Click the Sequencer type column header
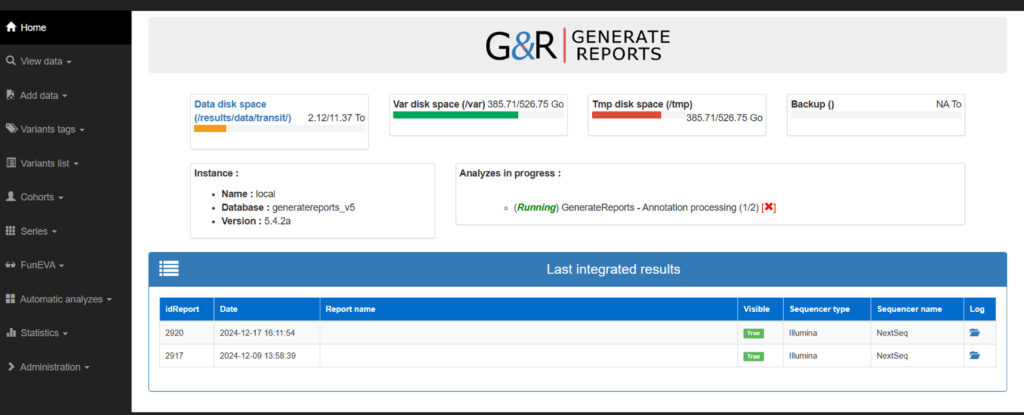The image size is (1024, 415). (x=827, y=309)
